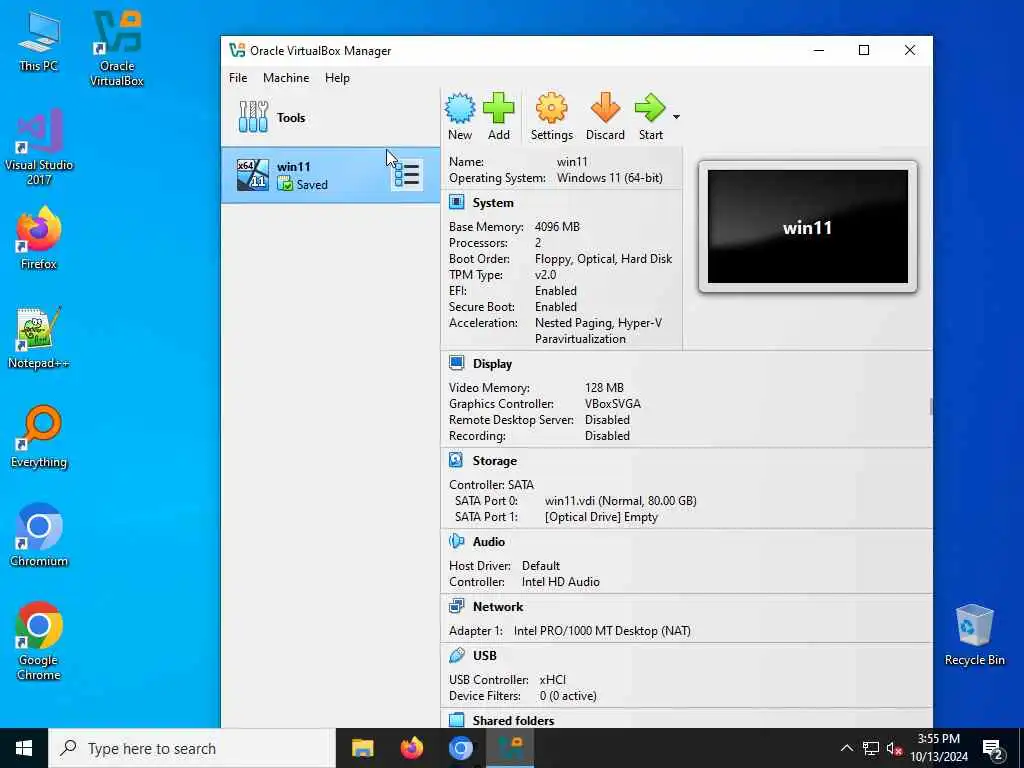Open the Audio settings heading link
Viewport: 1024px width, 768px height.
click(488, 542)
